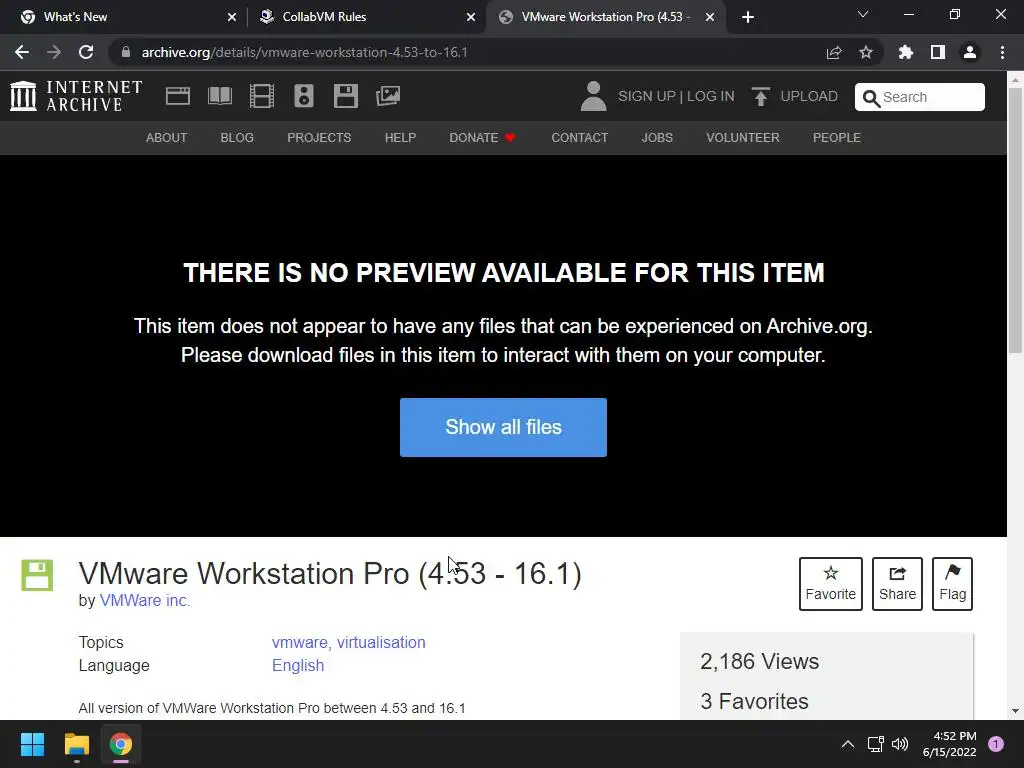Open the BLOG menu item

coord(237,138)
